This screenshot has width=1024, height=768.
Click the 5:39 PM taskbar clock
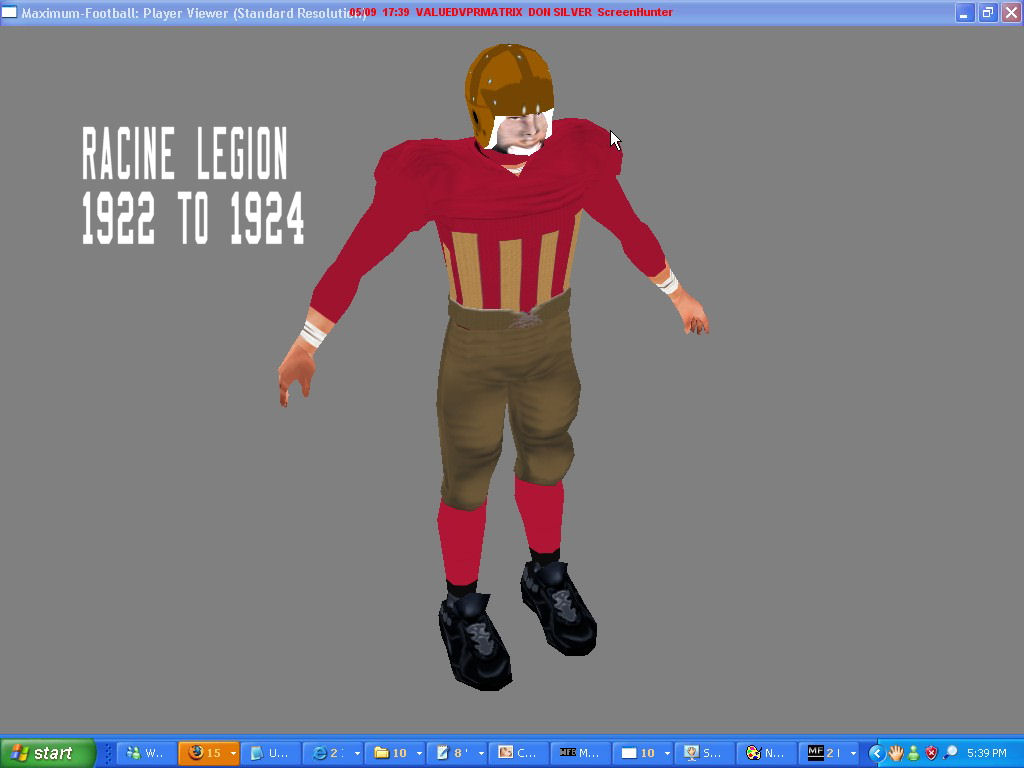click(987, 753)
